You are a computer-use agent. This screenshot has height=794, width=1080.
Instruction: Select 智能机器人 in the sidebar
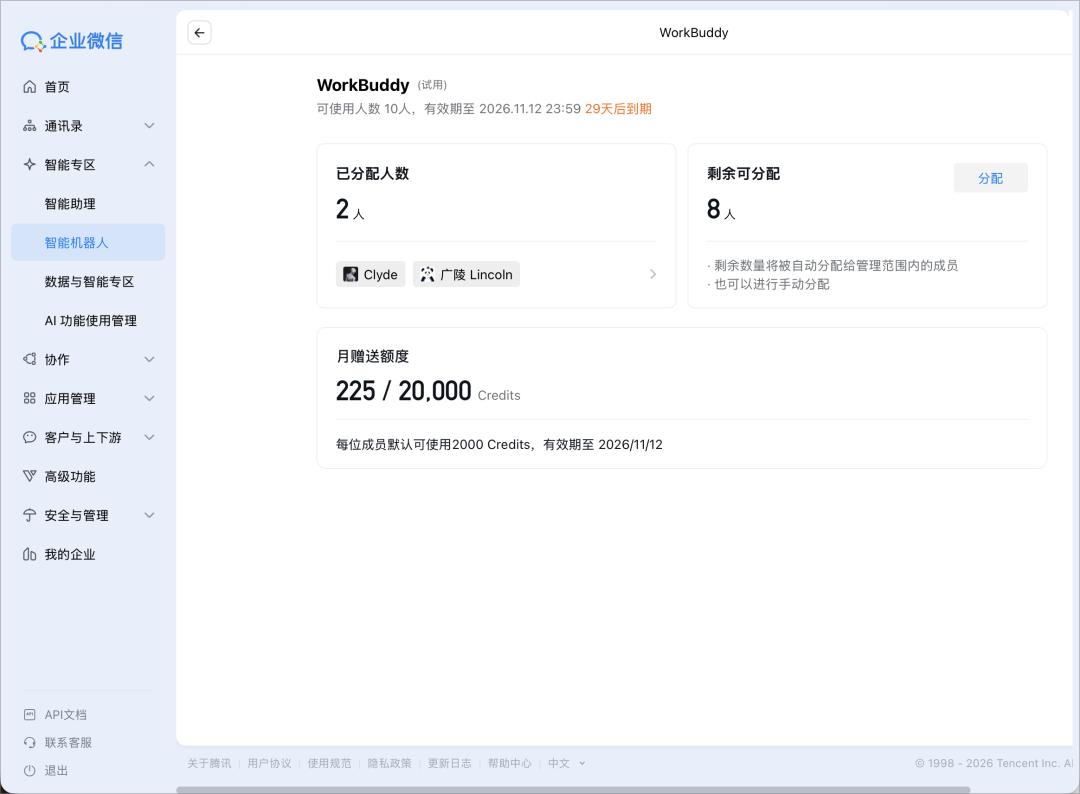88,242
